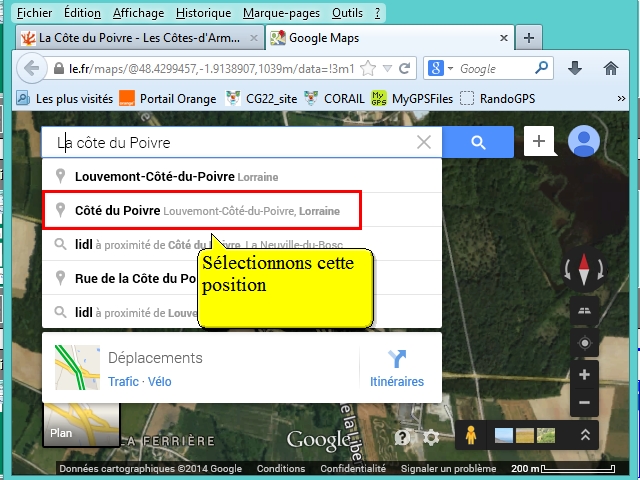Toggle the tilt view button

point(584,311)
